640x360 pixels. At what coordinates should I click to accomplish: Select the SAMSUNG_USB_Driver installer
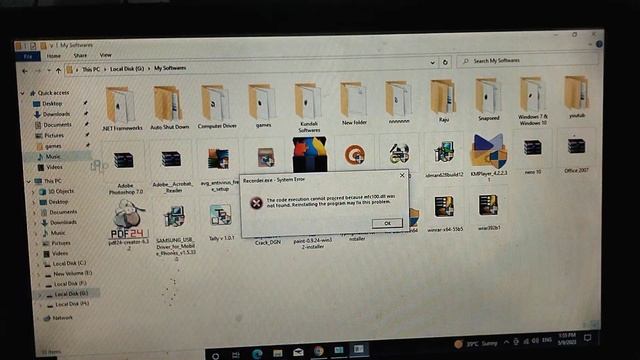tap(175, 232)
